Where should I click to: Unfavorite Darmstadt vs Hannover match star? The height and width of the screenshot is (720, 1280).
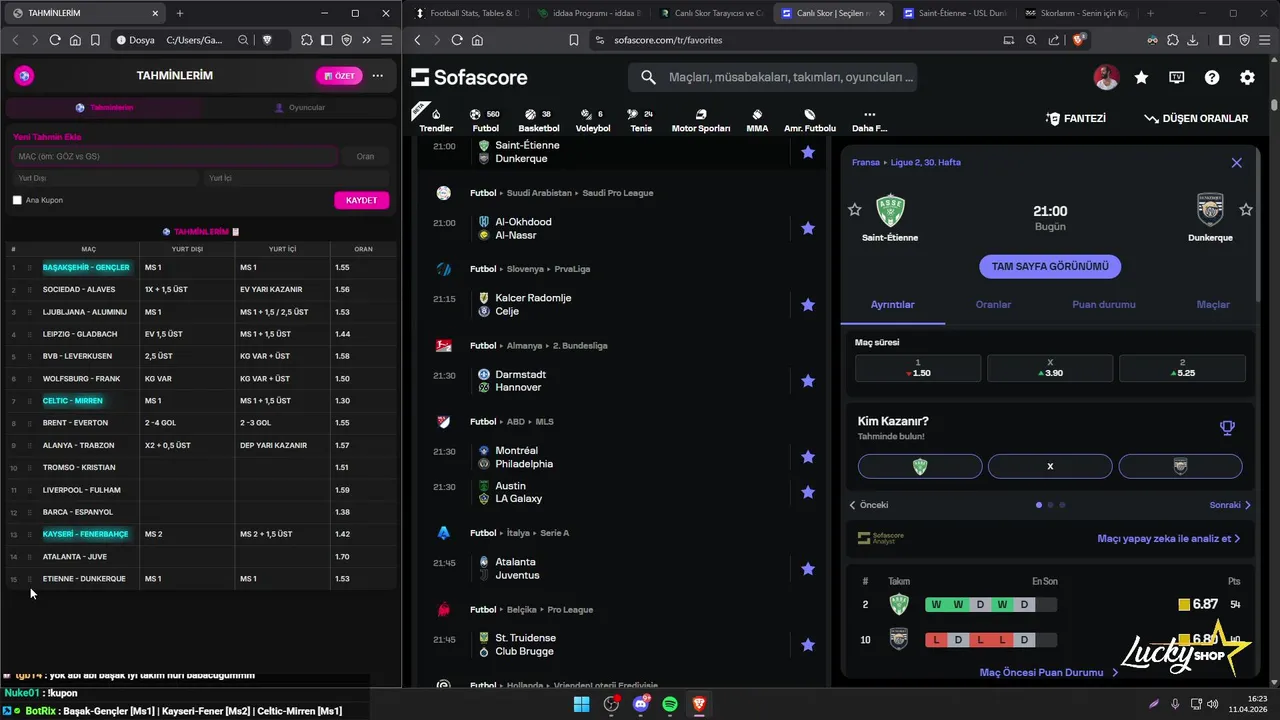point(808,381)
